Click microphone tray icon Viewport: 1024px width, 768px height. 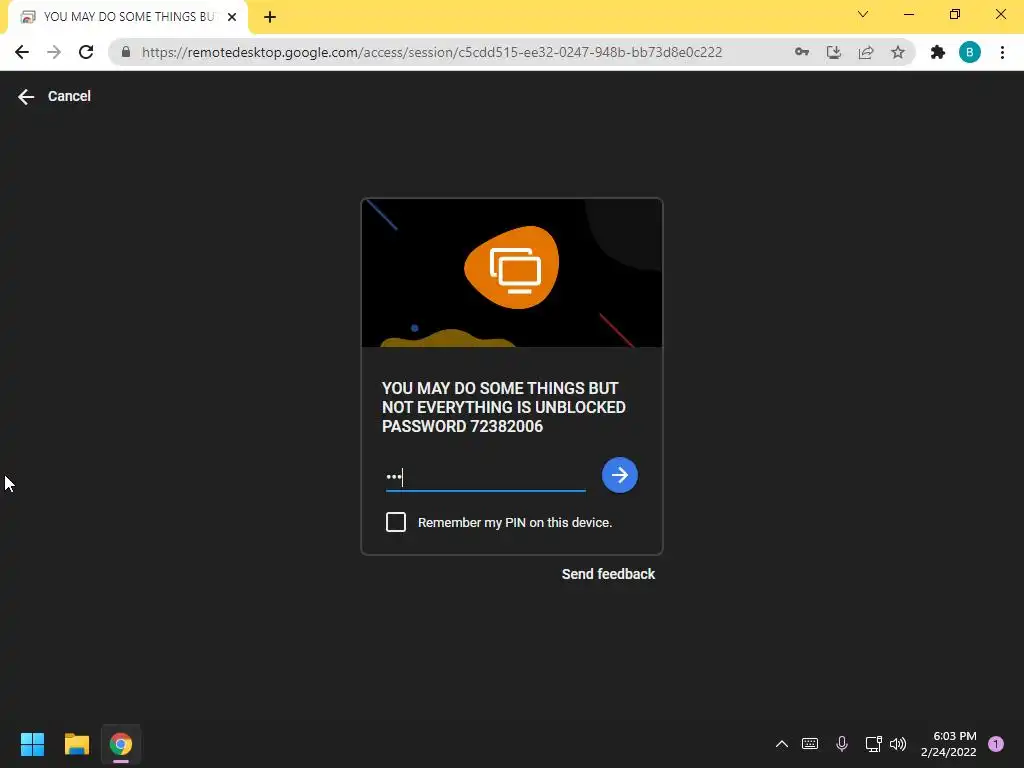pyautogui.click(x=842, y=744)
